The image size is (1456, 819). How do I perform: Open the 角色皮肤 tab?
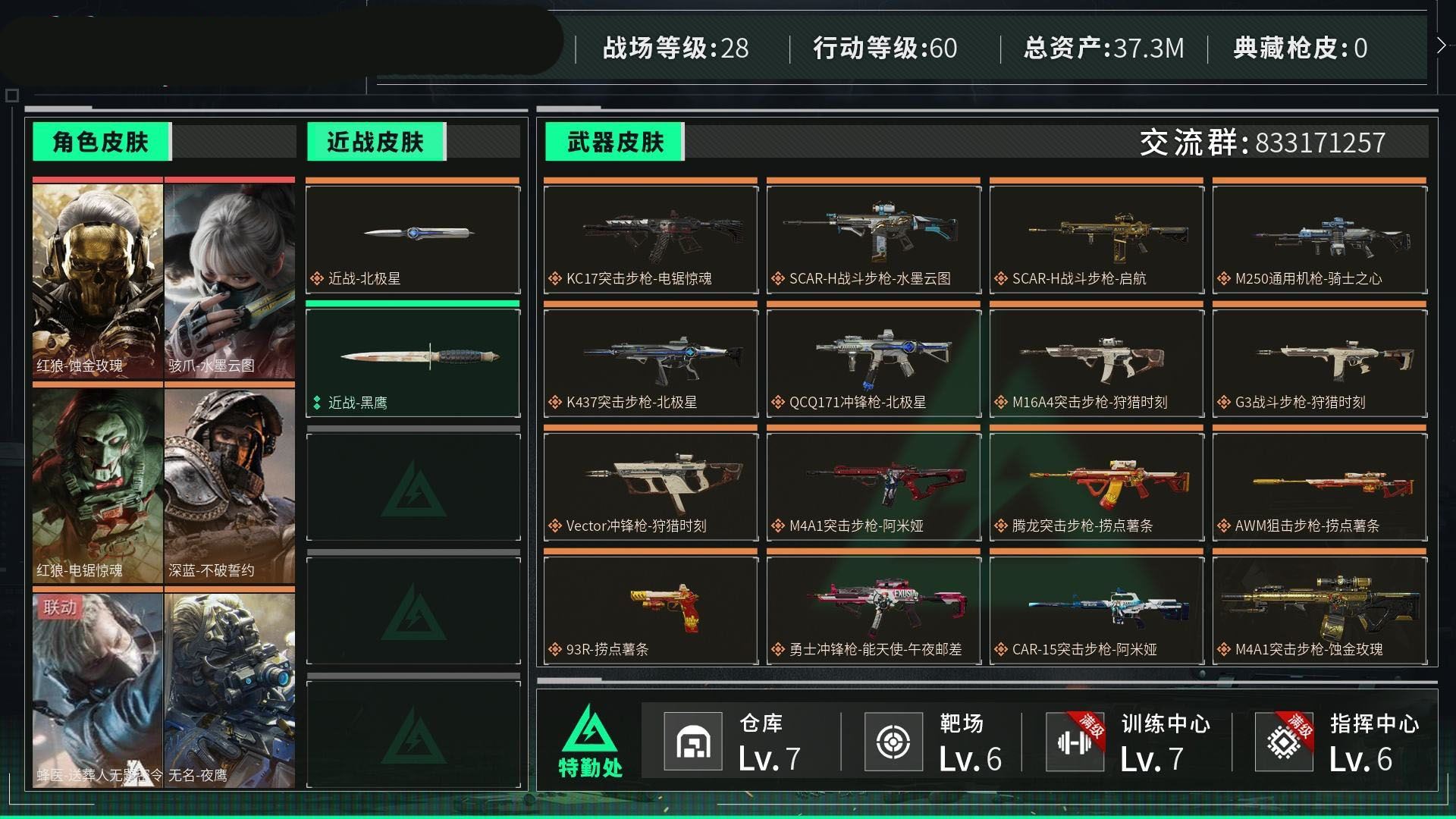tap(102, 142)
